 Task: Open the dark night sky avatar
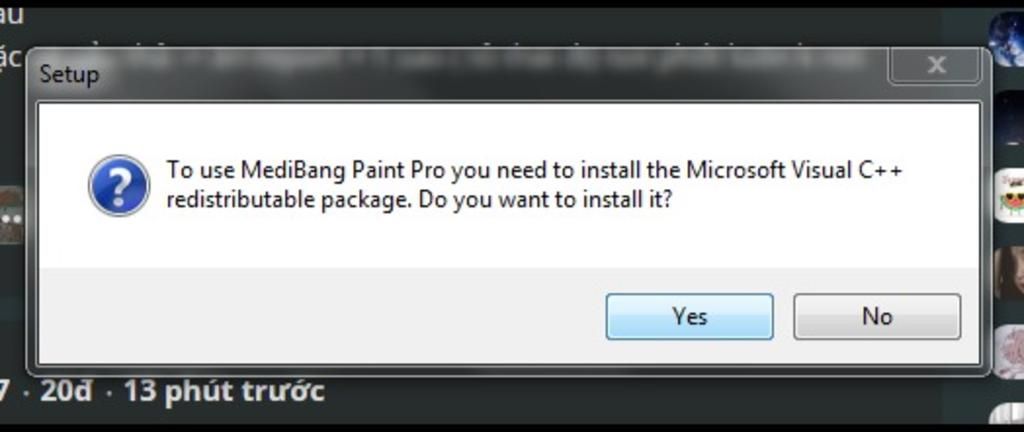(1010, 118)
